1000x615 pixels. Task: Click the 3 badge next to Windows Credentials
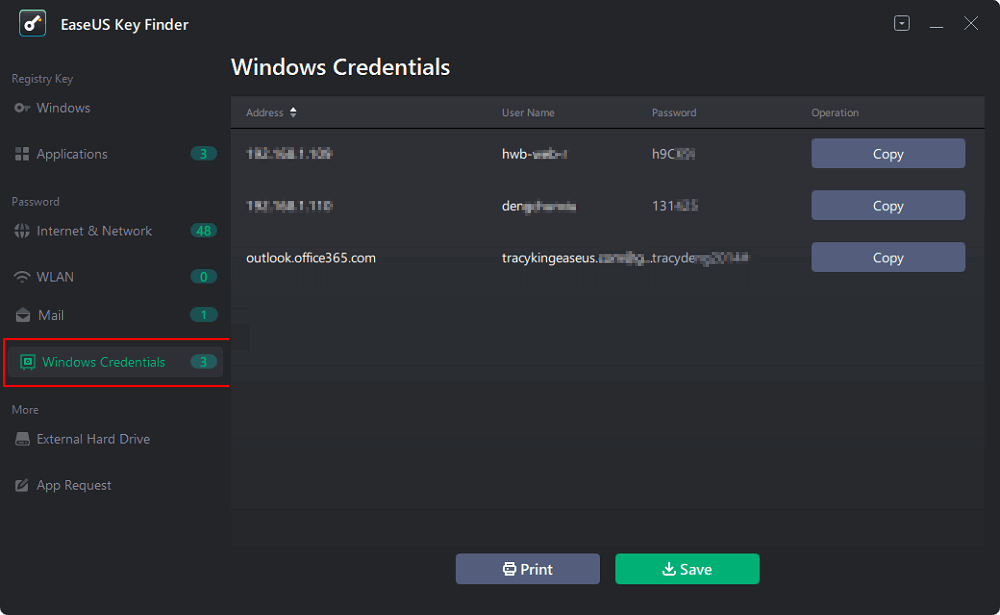(x=203, y=361)
